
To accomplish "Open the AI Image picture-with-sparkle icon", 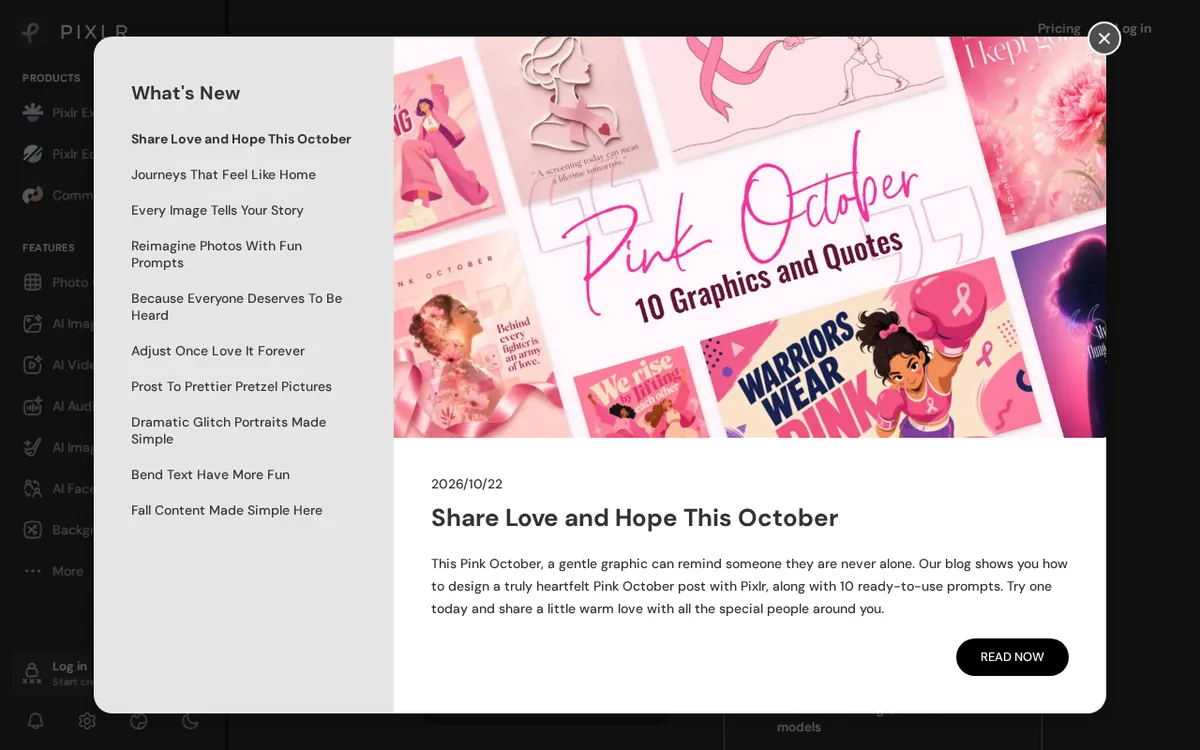I will [33, 323].
